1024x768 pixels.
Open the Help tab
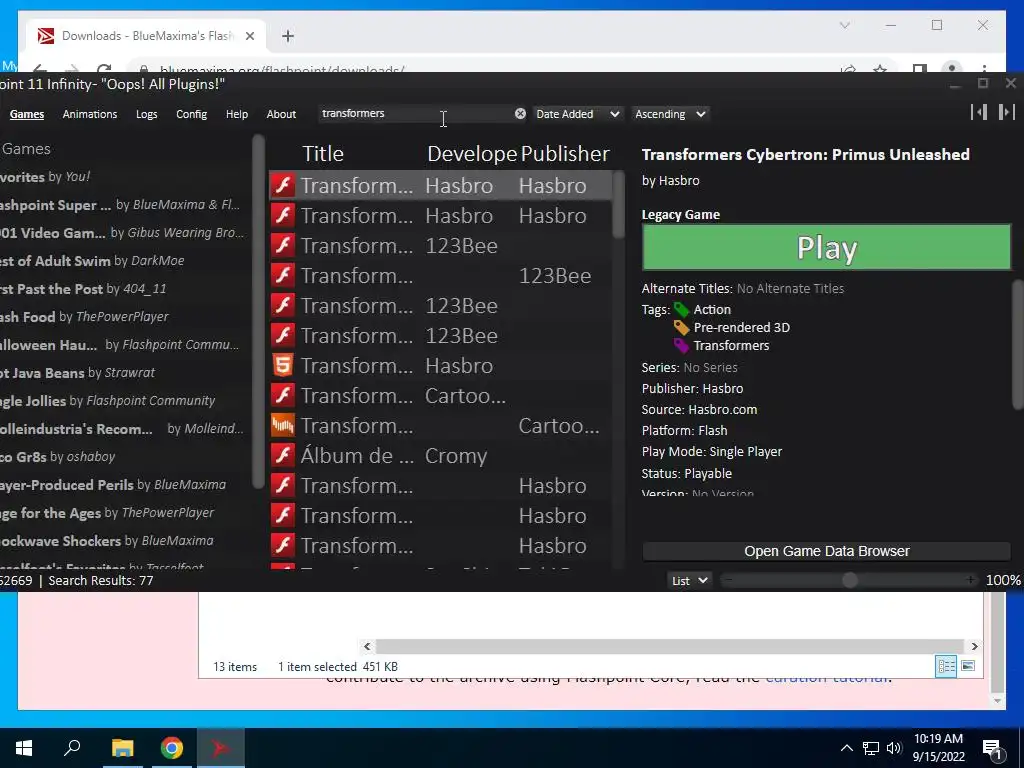237,114
